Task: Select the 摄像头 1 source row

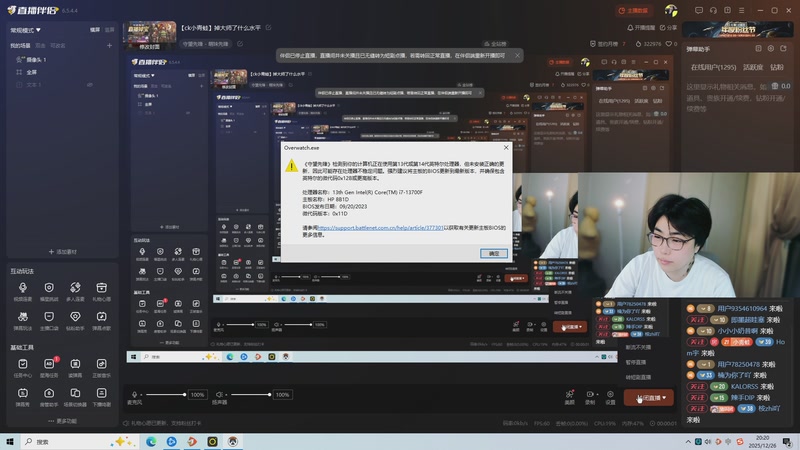Action: point(61,60)
